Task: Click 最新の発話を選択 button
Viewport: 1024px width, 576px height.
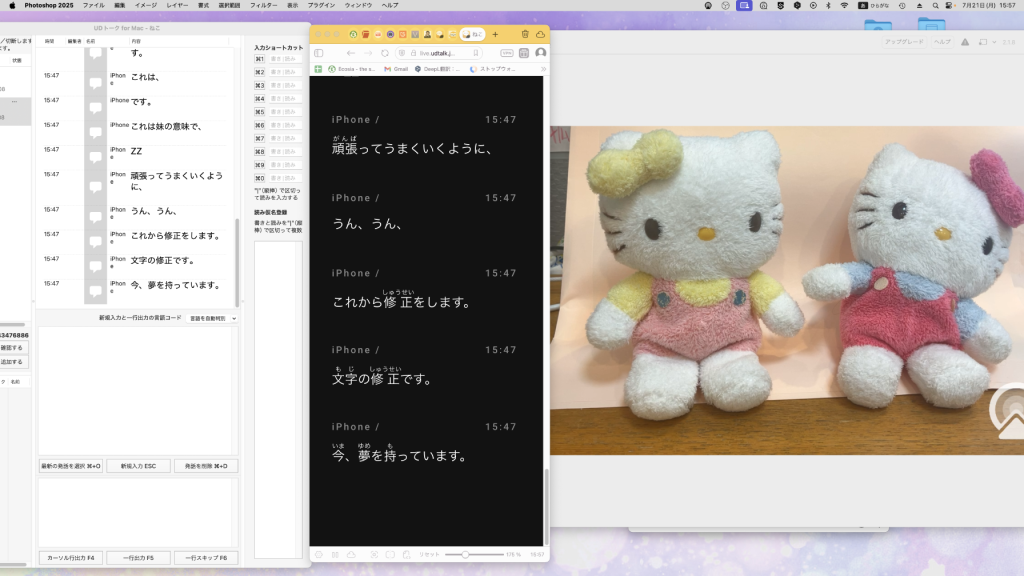Action: pos(71,466)
